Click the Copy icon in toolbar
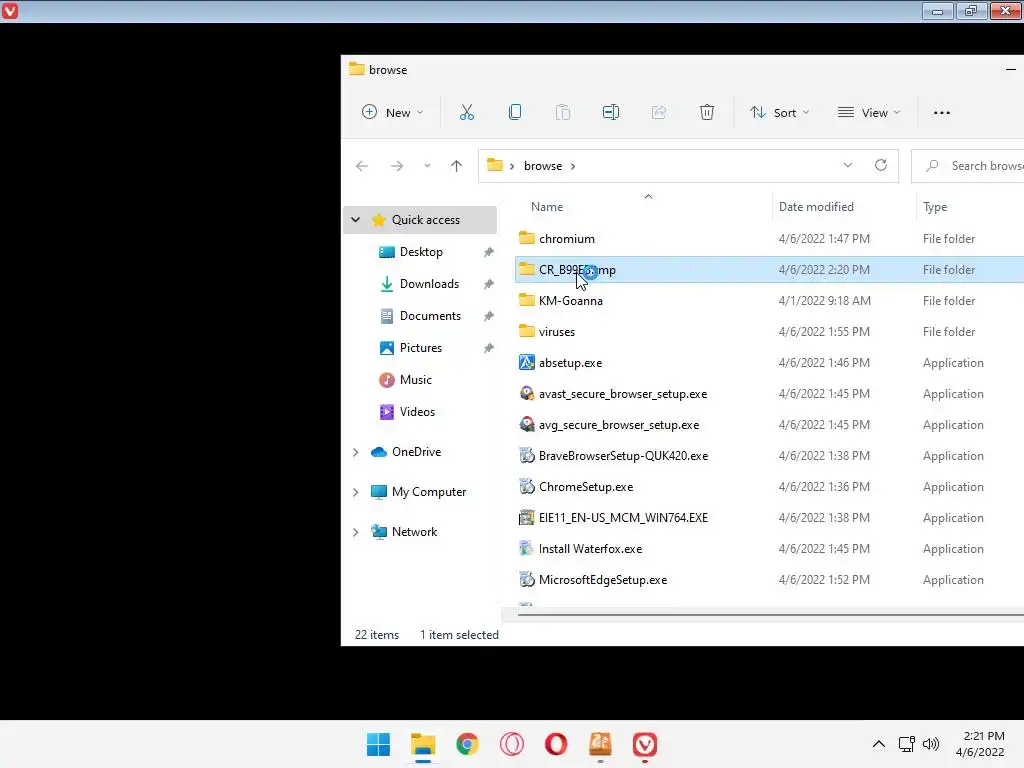 515,112
